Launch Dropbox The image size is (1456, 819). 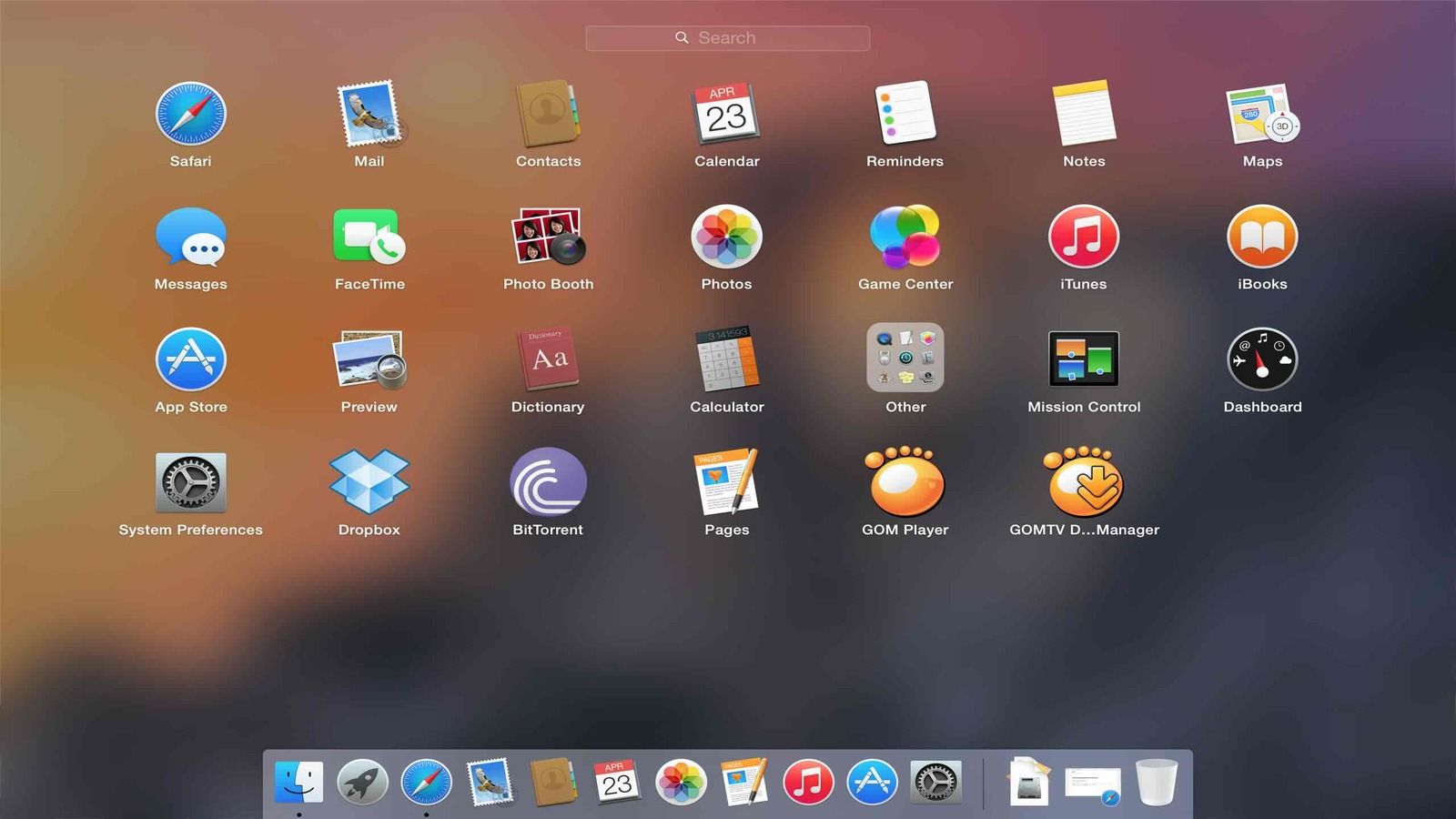(369, 482)
